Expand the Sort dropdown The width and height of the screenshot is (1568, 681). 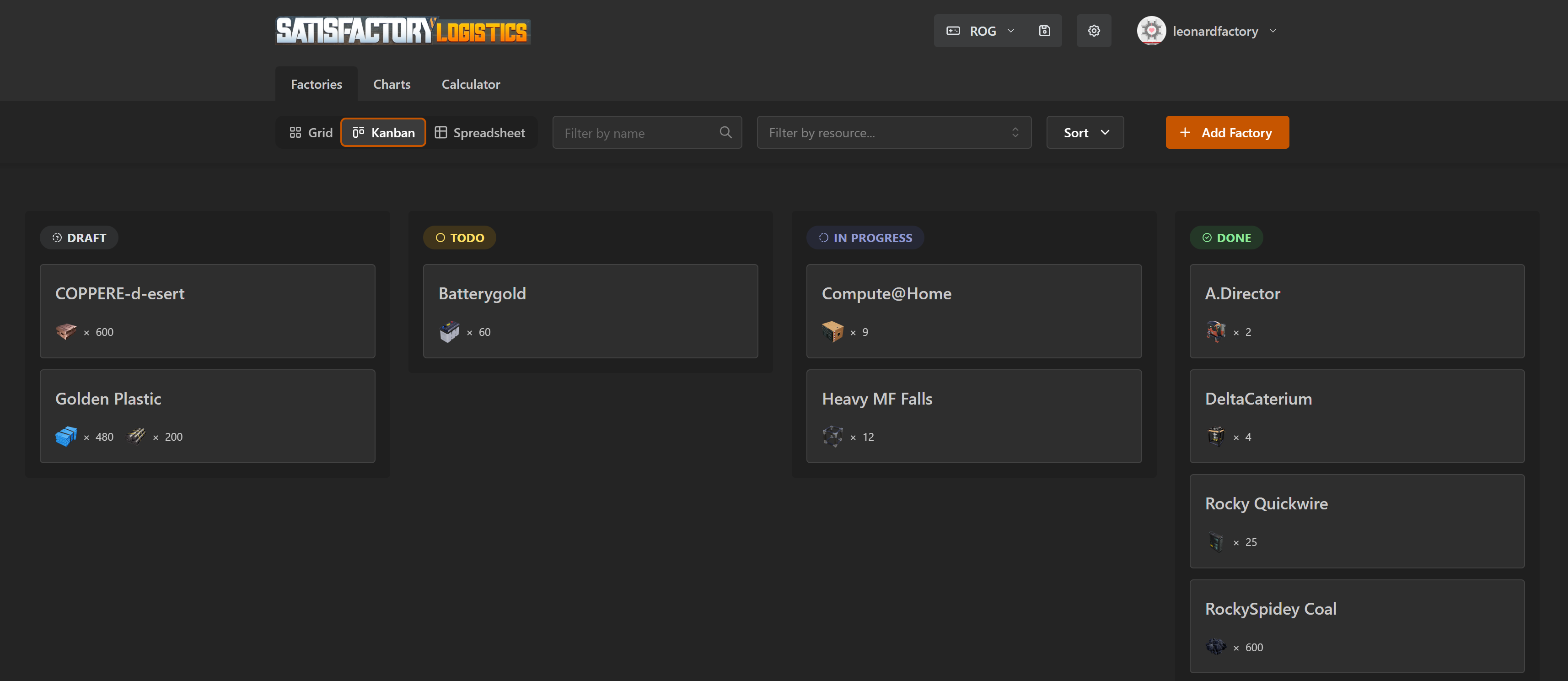(1085, 133)
